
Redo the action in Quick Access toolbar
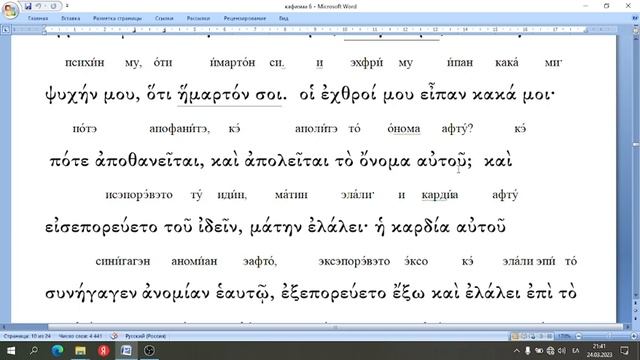(x=53, y=6)
